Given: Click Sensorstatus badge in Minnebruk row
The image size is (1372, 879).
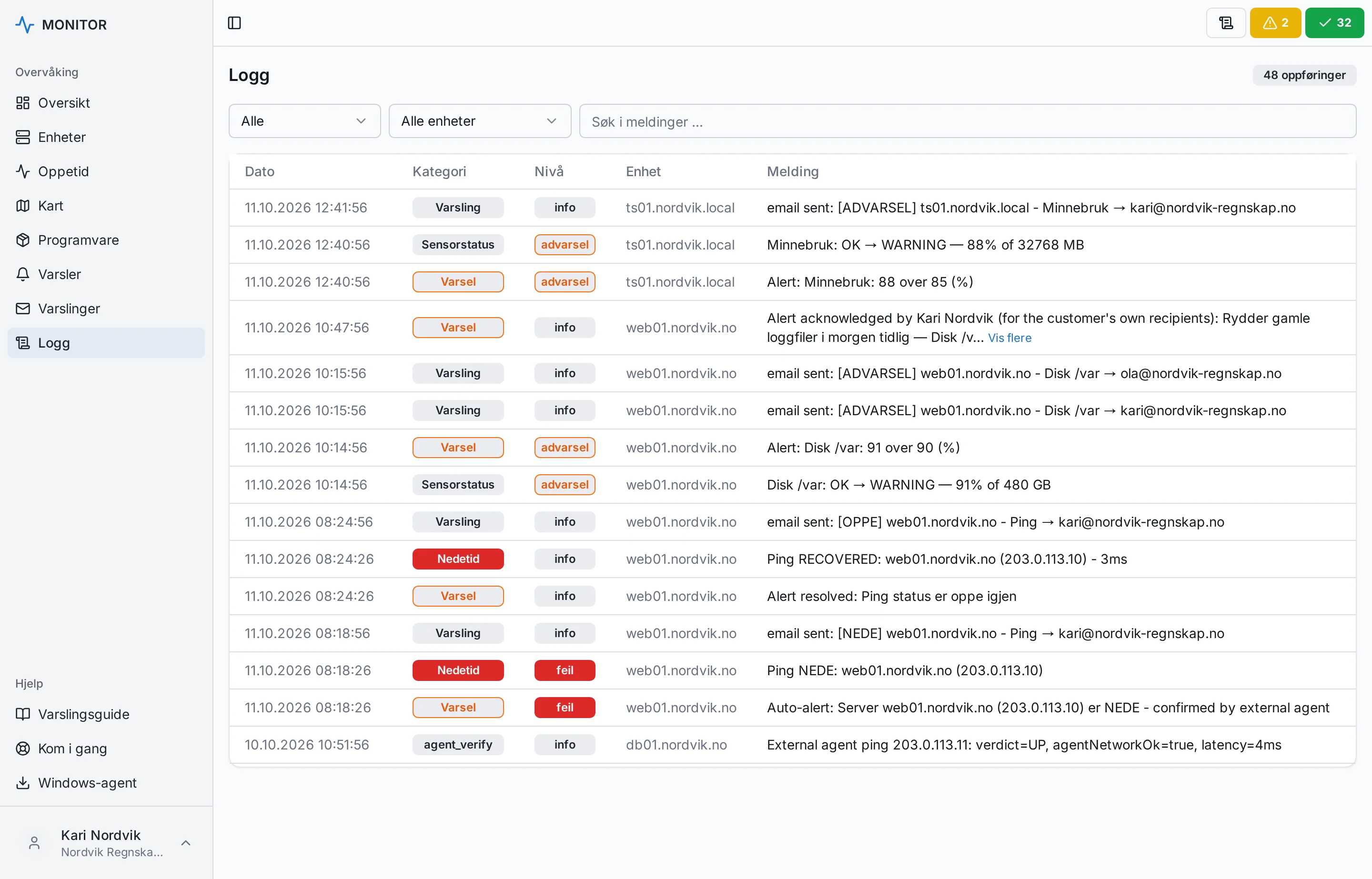Looking at the screenshot, I should 458,245.
